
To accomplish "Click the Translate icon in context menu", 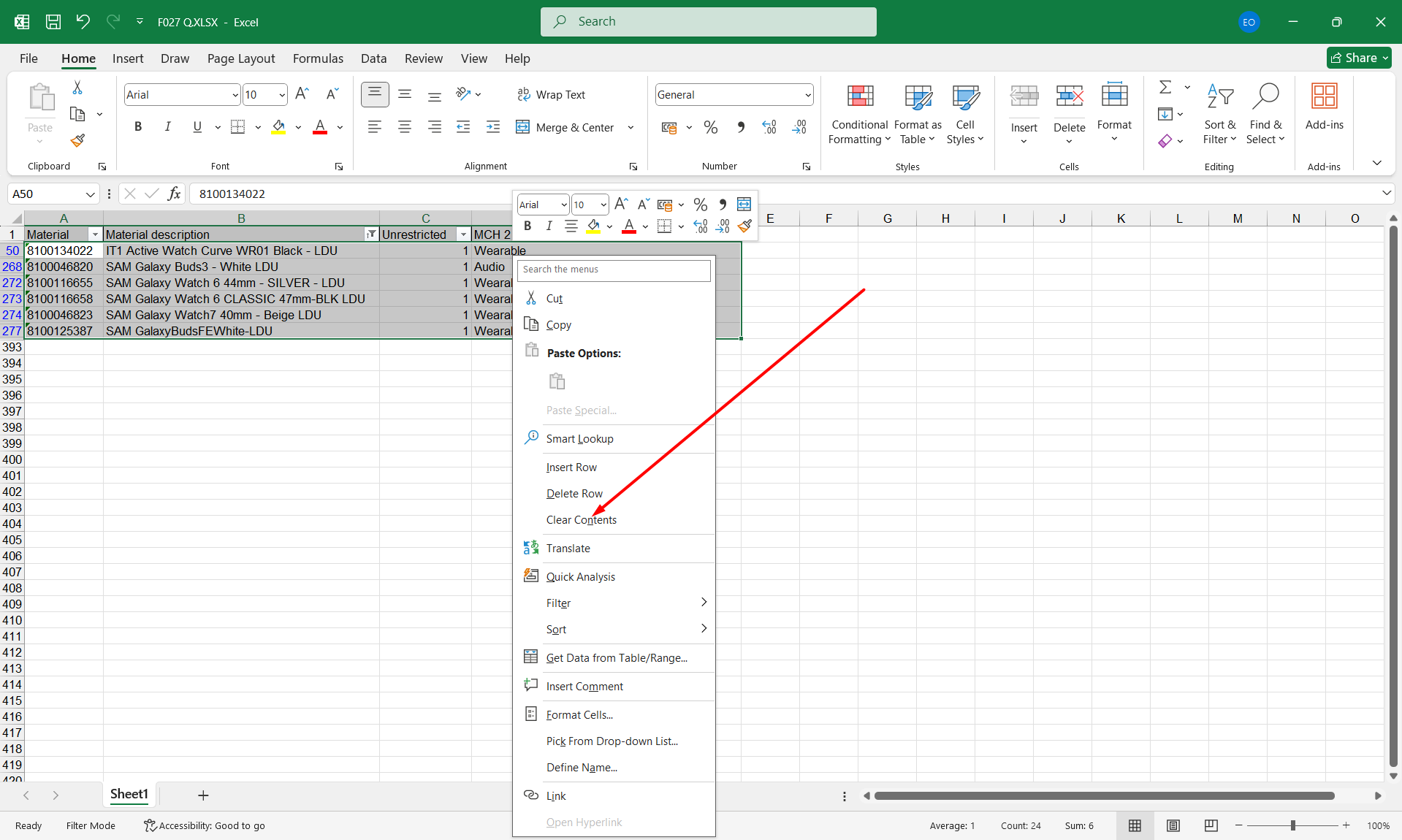I will pyautogui.click(x=531, y=548).
